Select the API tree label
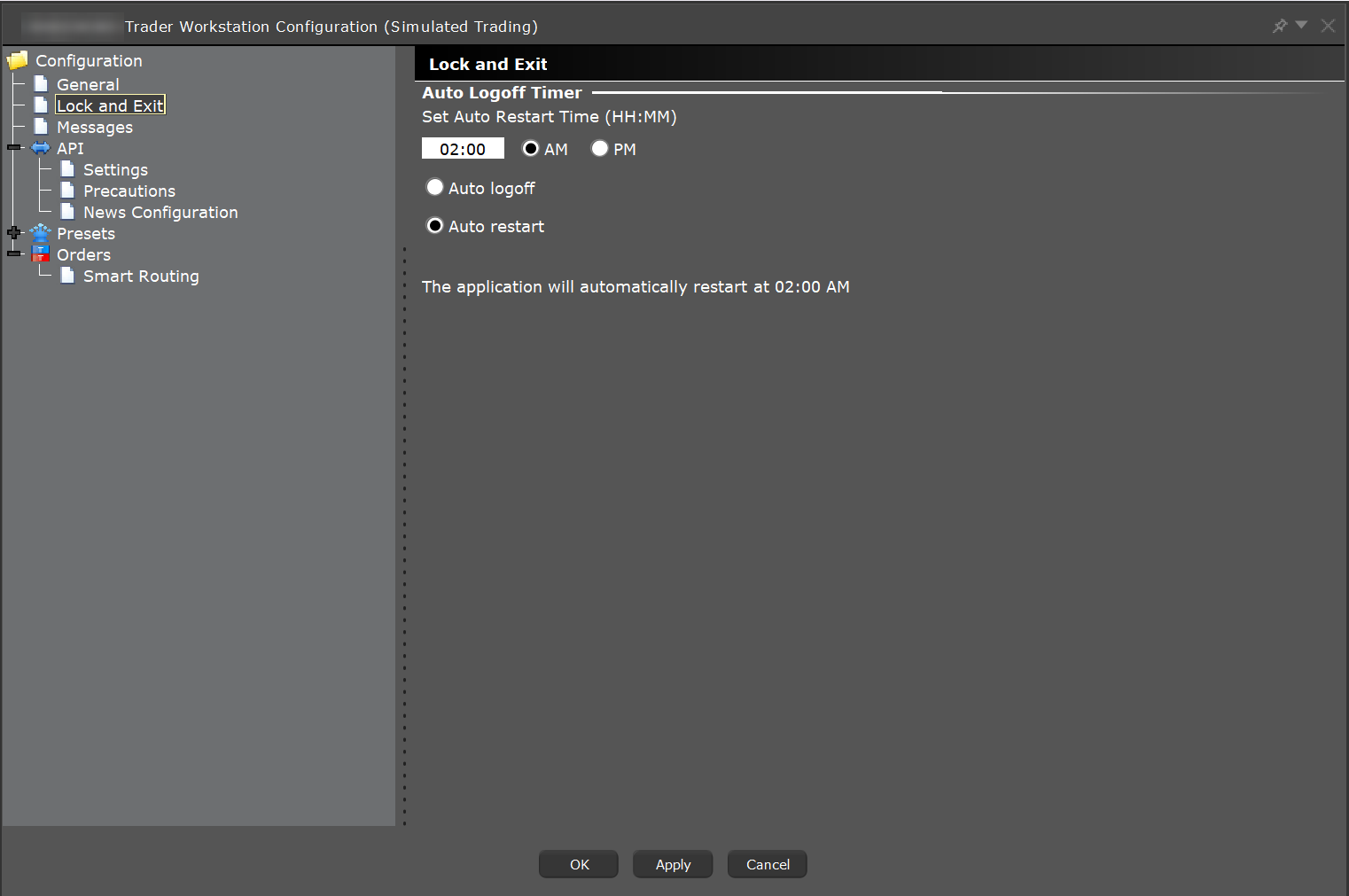1349x896 pixels. (70, 148)
